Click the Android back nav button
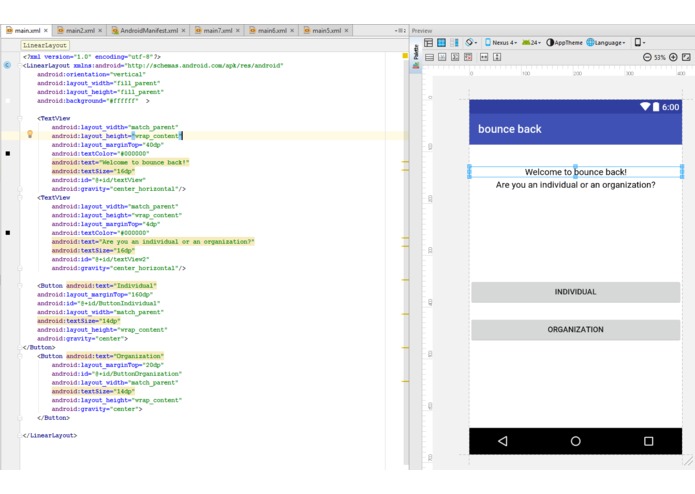This screenshot has height=494, width=695. [x=503, y=441]
